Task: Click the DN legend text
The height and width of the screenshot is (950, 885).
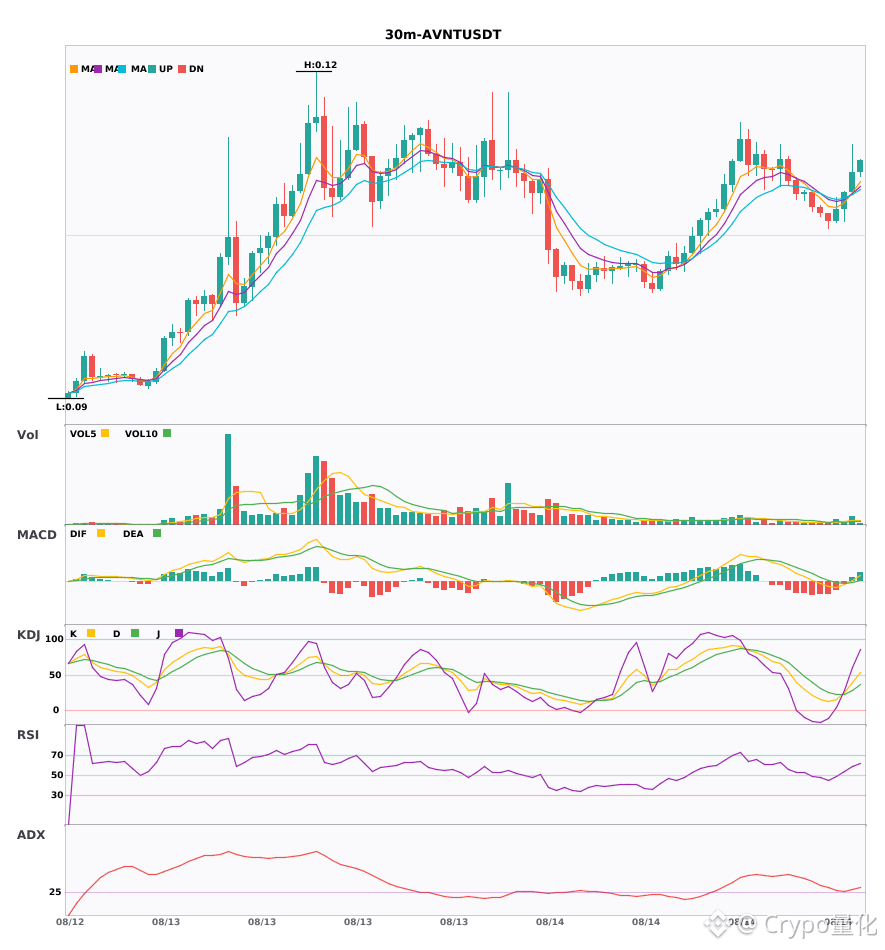Action: (196, 69)
